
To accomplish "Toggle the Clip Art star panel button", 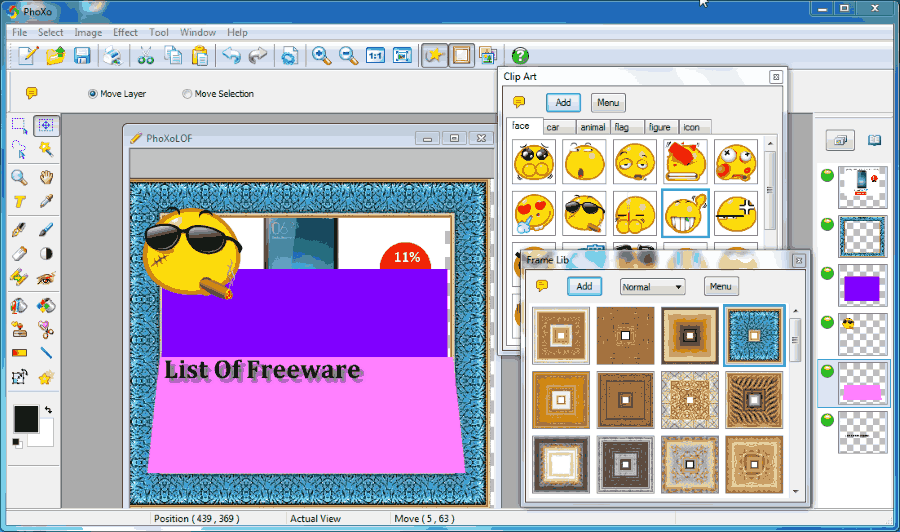I will [x=435, y=56].
